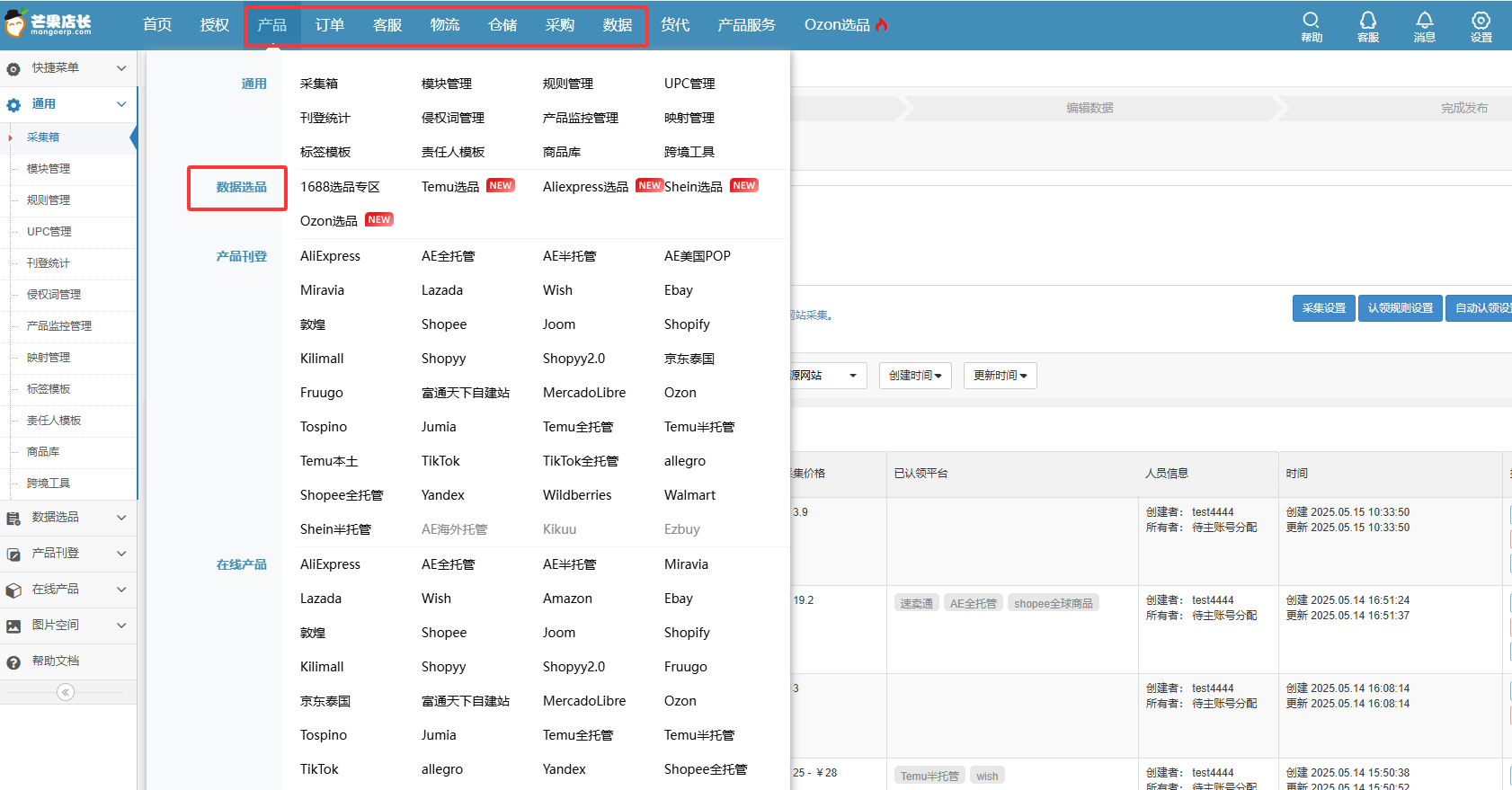Select Temu选品 in 数据选品 row
Image resolution: width=1512 pixels, height=790 pixels.
[450, 187]
